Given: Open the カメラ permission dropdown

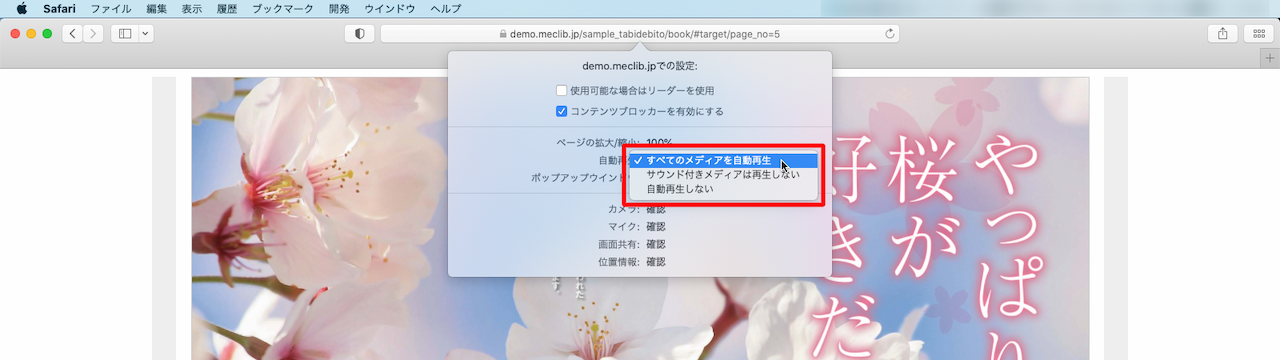Looking at the screenshot, I should pos(655,210).
